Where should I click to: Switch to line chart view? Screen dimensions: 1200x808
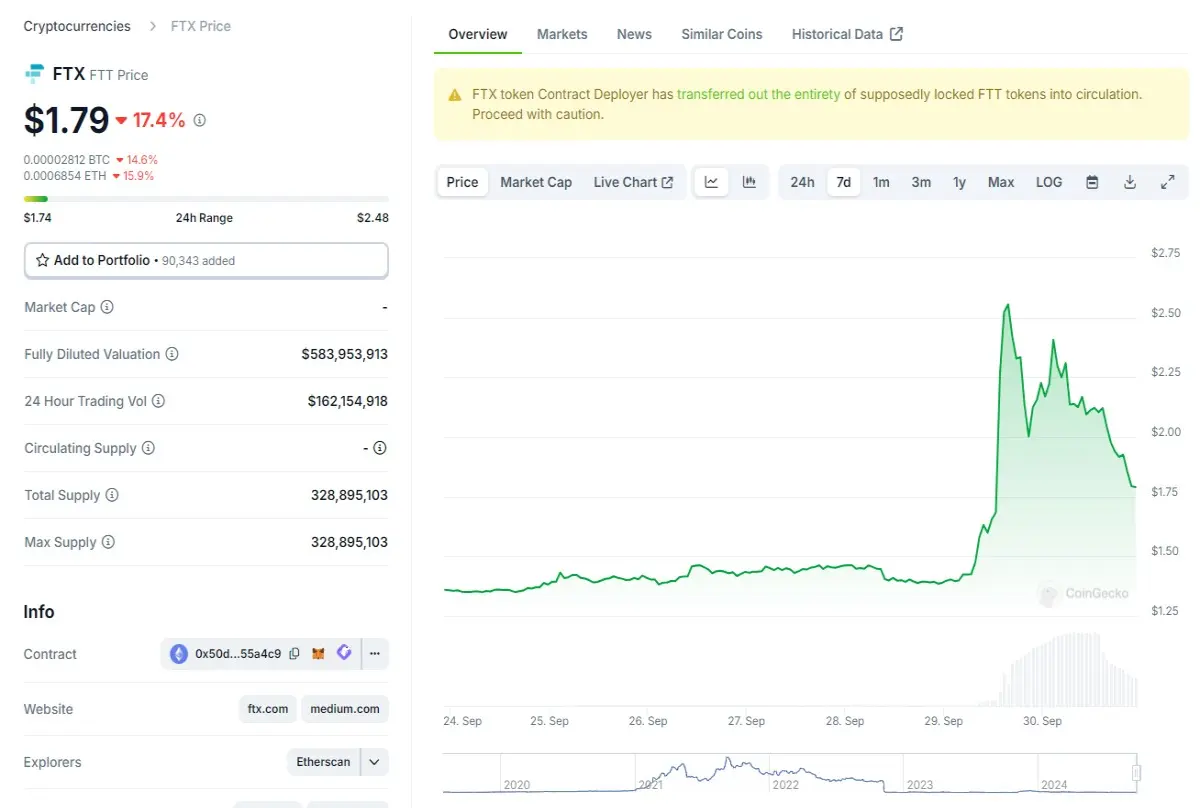point(712,182)
